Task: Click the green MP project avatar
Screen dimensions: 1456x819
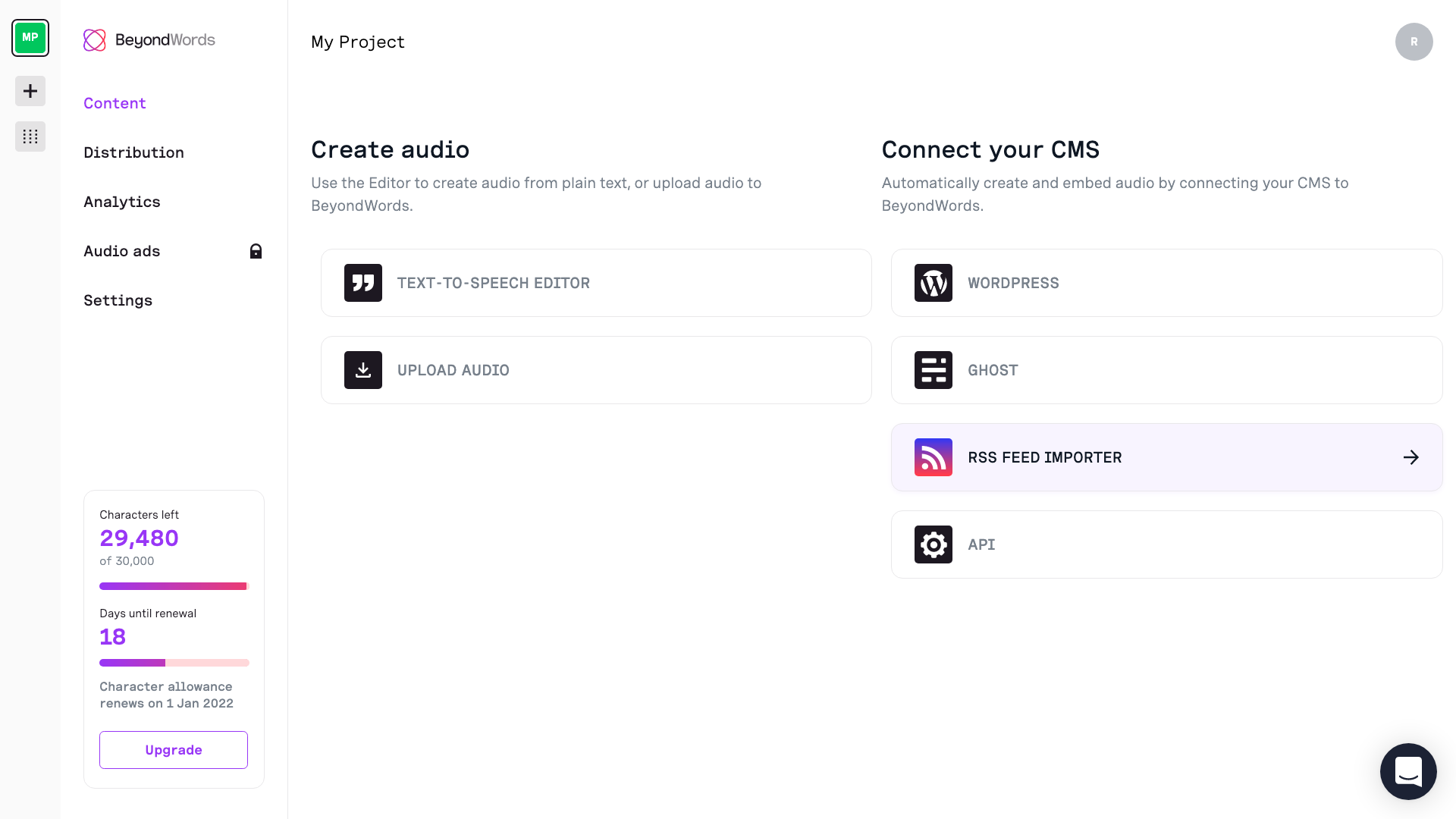Action: [30, 38]
